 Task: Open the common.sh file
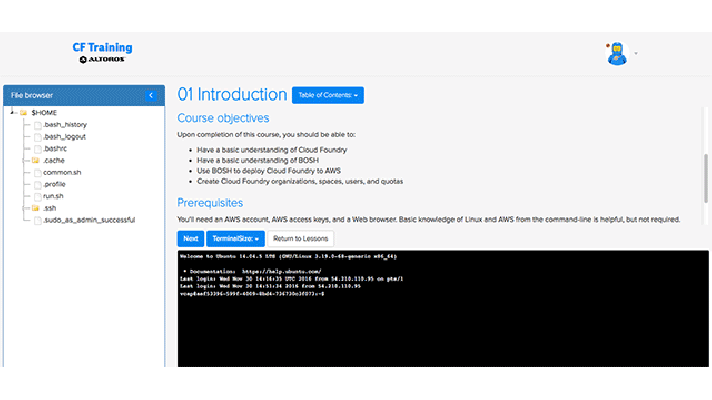point(62,173)
